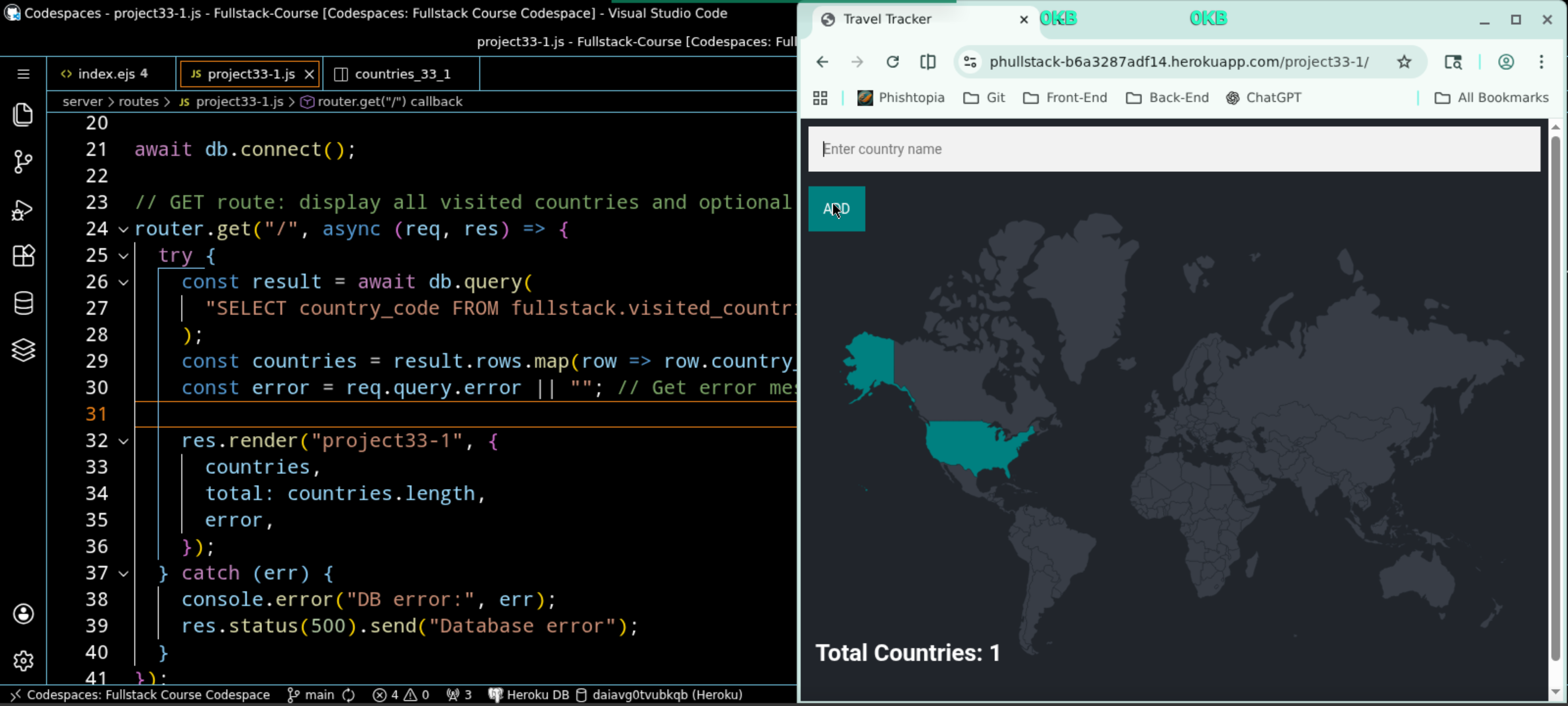
Task: Open the Chrome three-dot menu
Action: (1543, 61)
